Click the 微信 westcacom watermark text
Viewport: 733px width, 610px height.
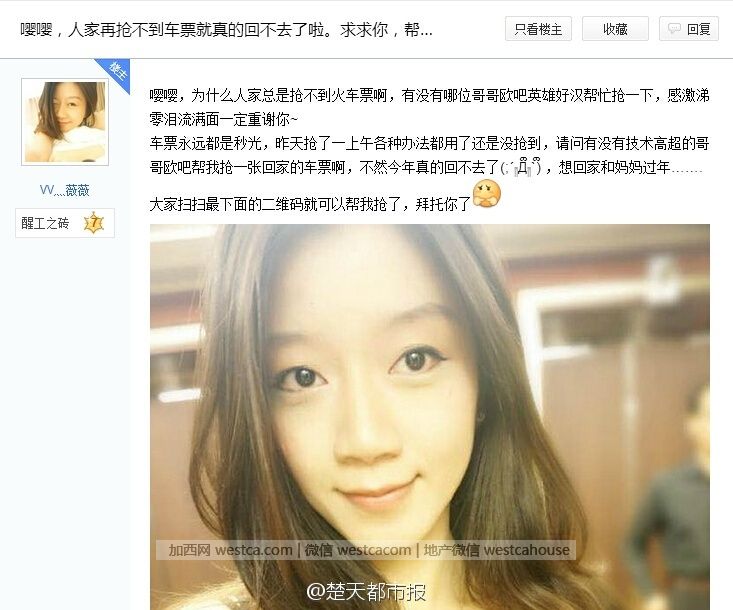358,550
